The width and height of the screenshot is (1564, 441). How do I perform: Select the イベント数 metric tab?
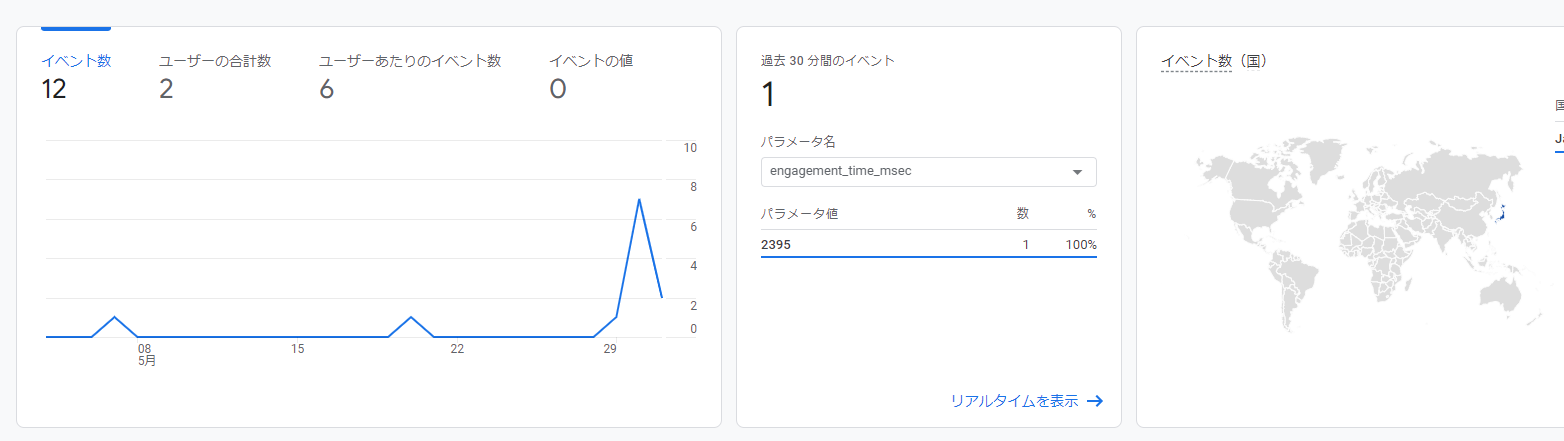76,76
